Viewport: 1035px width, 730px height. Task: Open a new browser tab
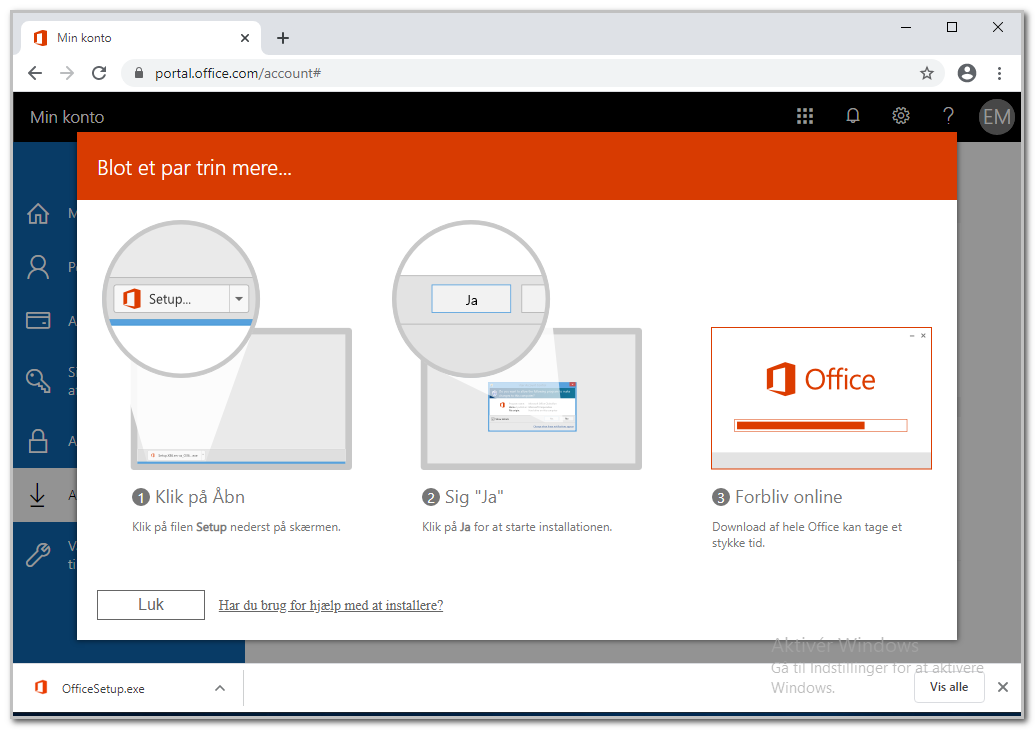point(283,38)
